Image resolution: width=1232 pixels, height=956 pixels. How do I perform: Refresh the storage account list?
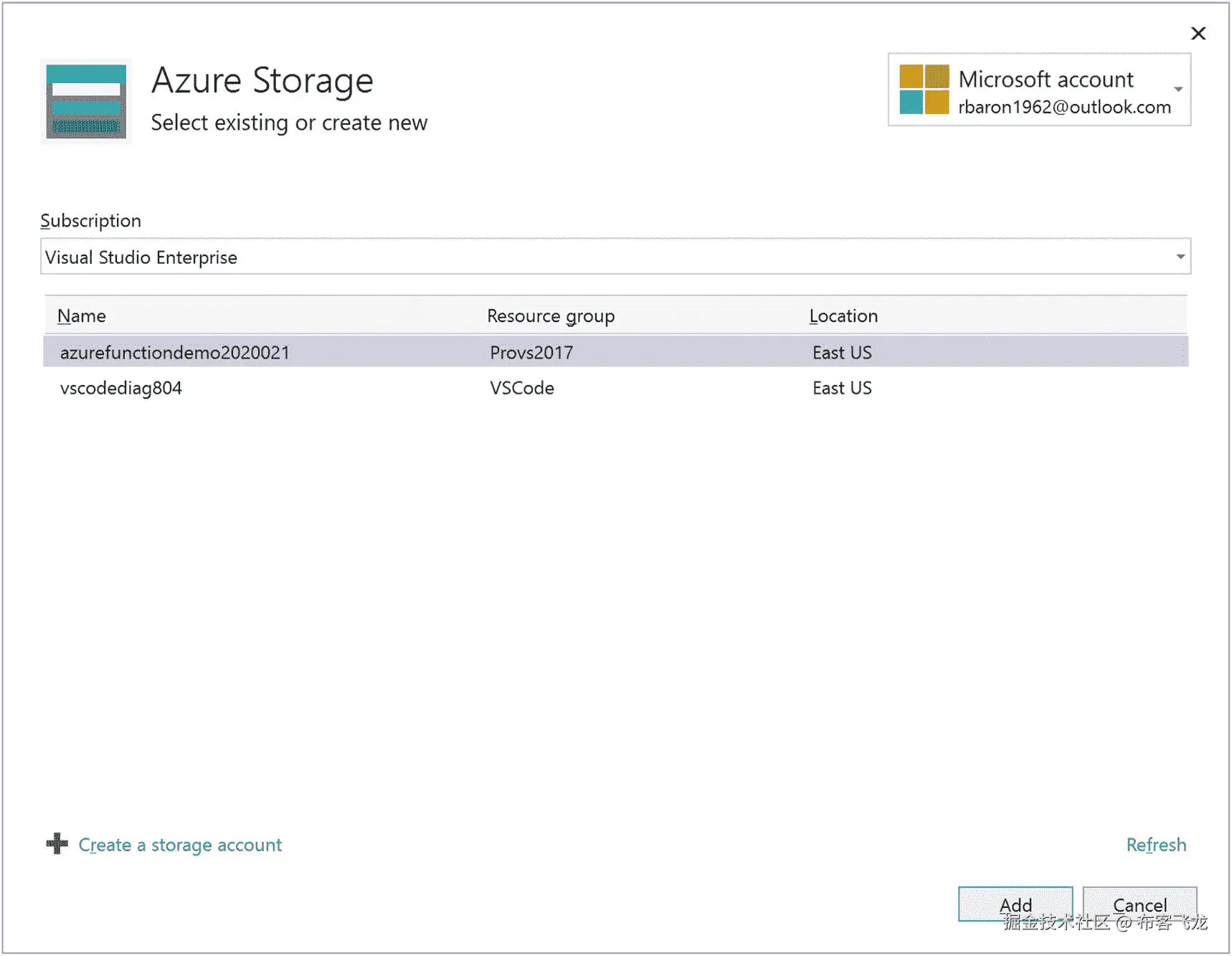point(1156,845)
